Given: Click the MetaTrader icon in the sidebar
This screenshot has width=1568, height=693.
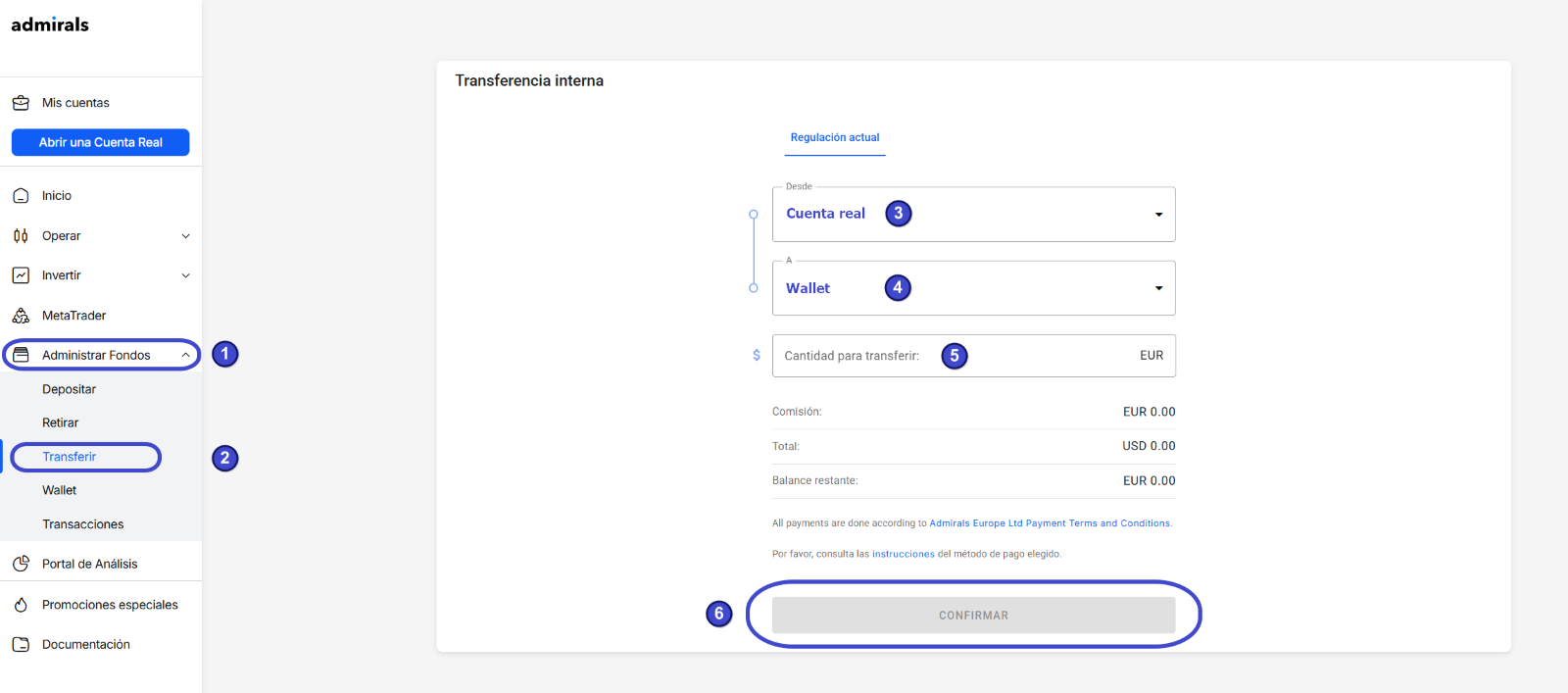Looking at the screenshot, I should click(x=21, y=316).
